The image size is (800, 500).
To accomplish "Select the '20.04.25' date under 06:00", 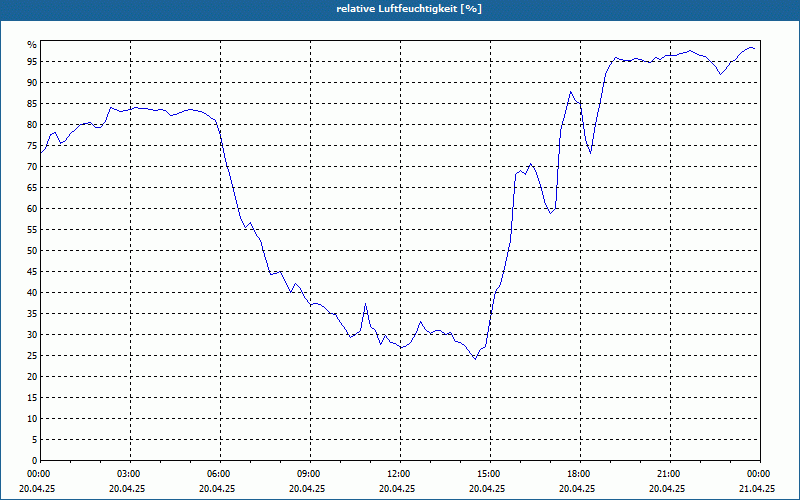I will coord(217,488).
